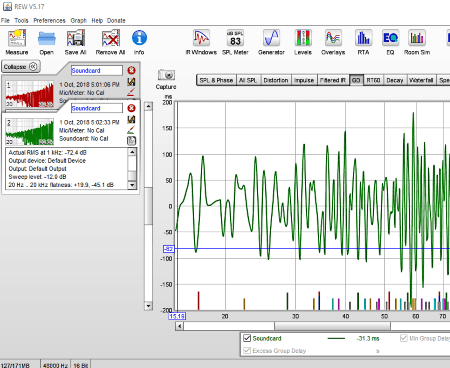Viewport: 450px width, 368px height.
Task: Click notes box down arrow
Action: click(132, 185)
